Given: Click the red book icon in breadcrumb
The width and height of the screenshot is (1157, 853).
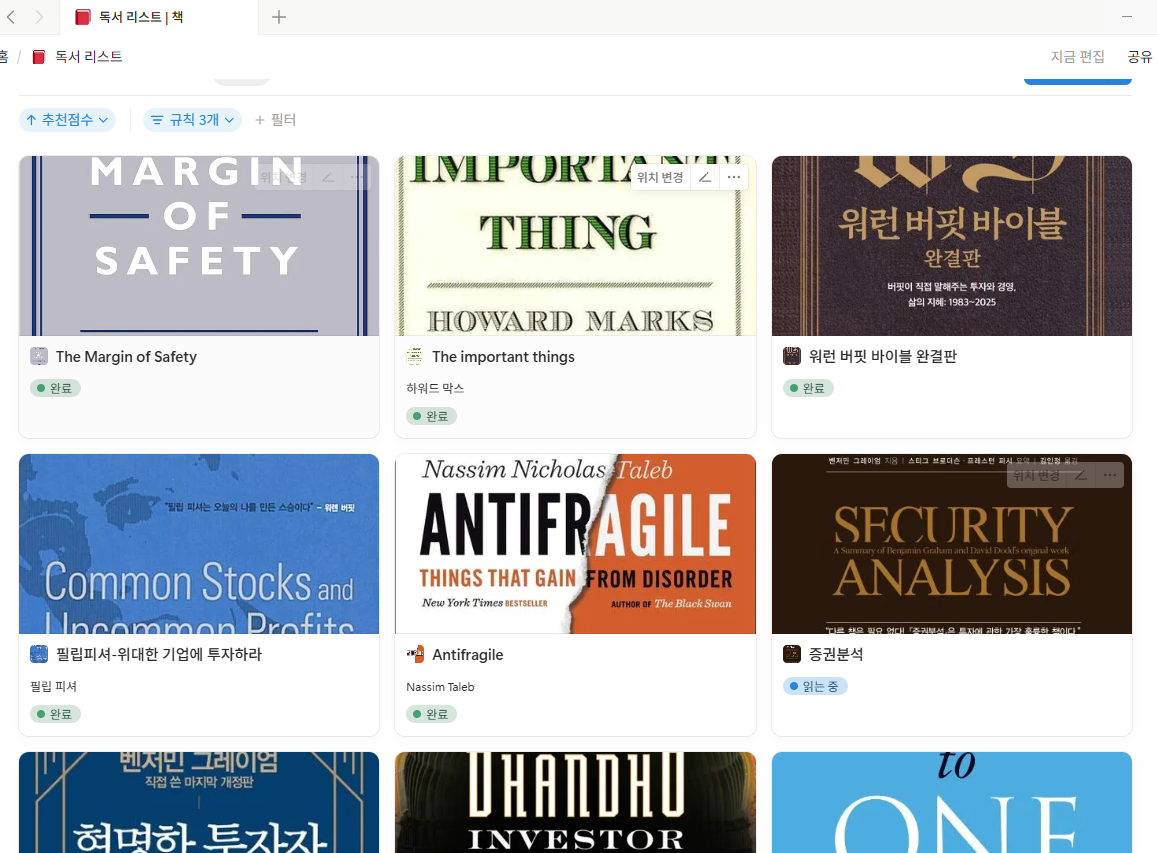Looking at the screenshot, I should pos(39,57).
